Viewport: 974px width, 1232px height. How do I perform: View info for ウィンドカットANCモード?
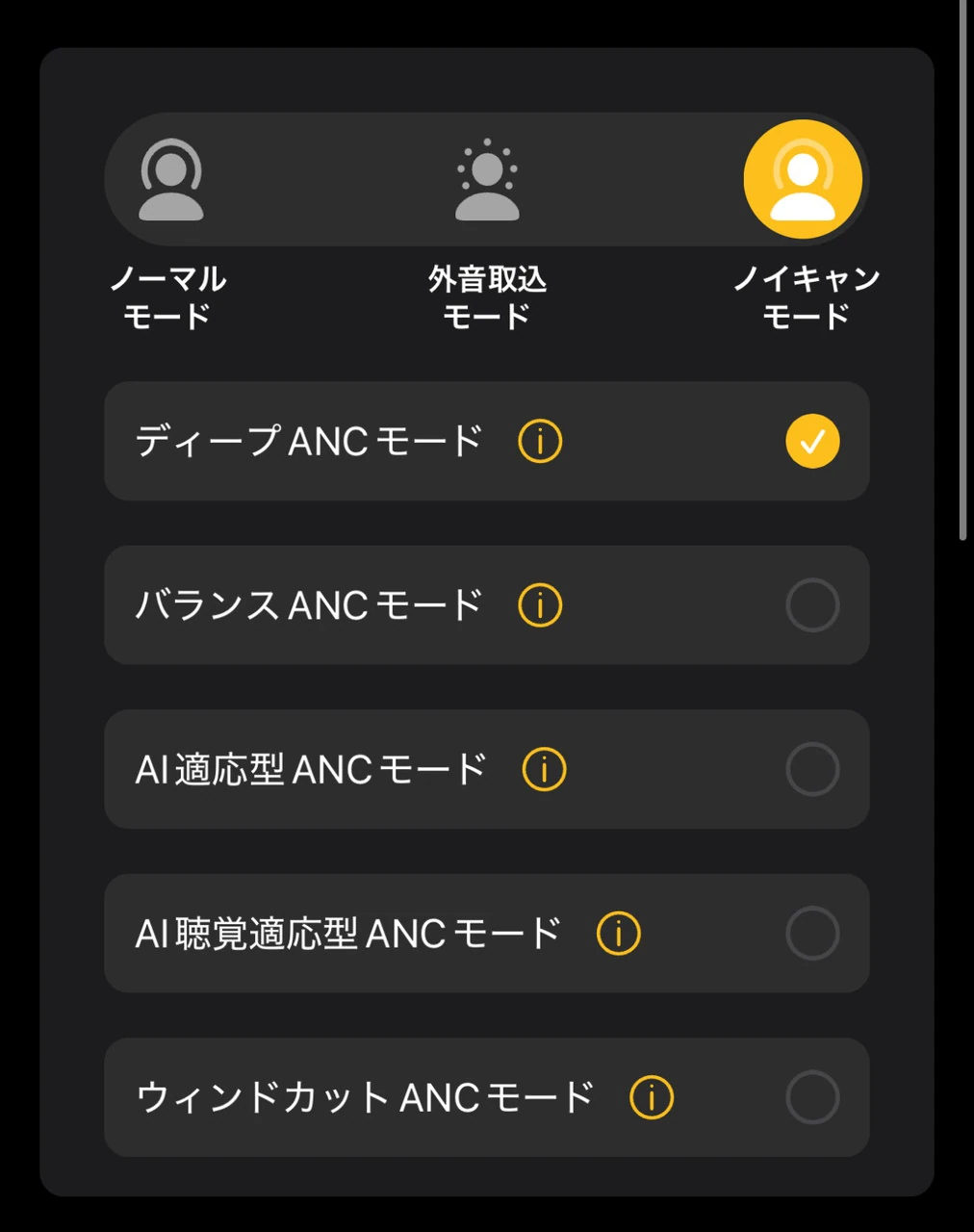coord(652,1097)
